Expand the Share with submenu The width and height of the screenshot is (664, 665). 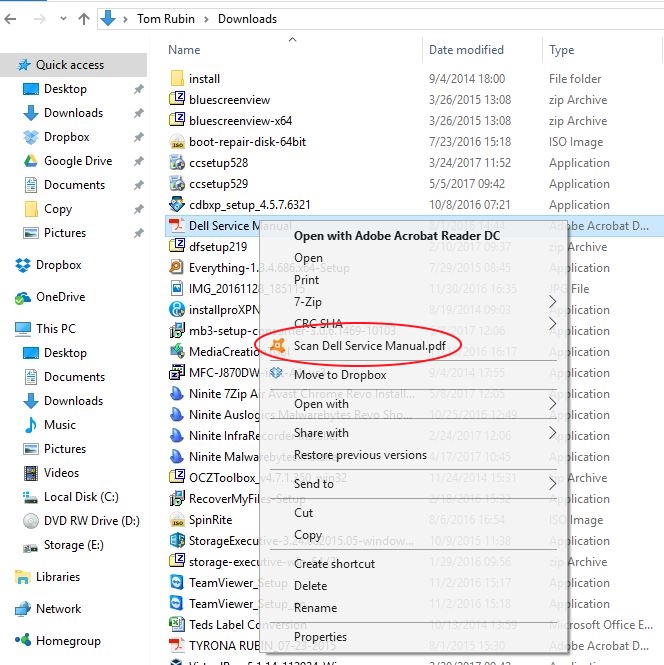413,433
